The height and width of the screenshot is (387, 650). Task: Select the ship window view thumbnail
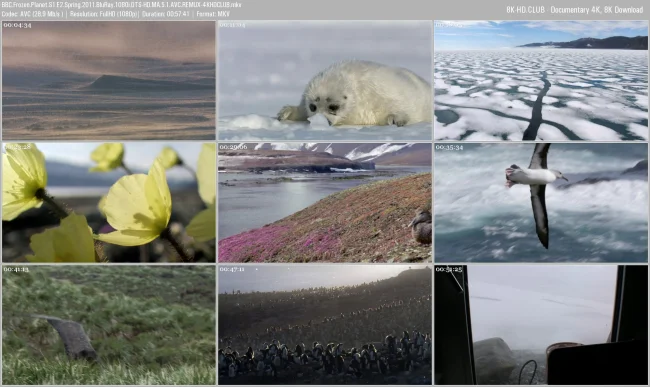point(541,325)
